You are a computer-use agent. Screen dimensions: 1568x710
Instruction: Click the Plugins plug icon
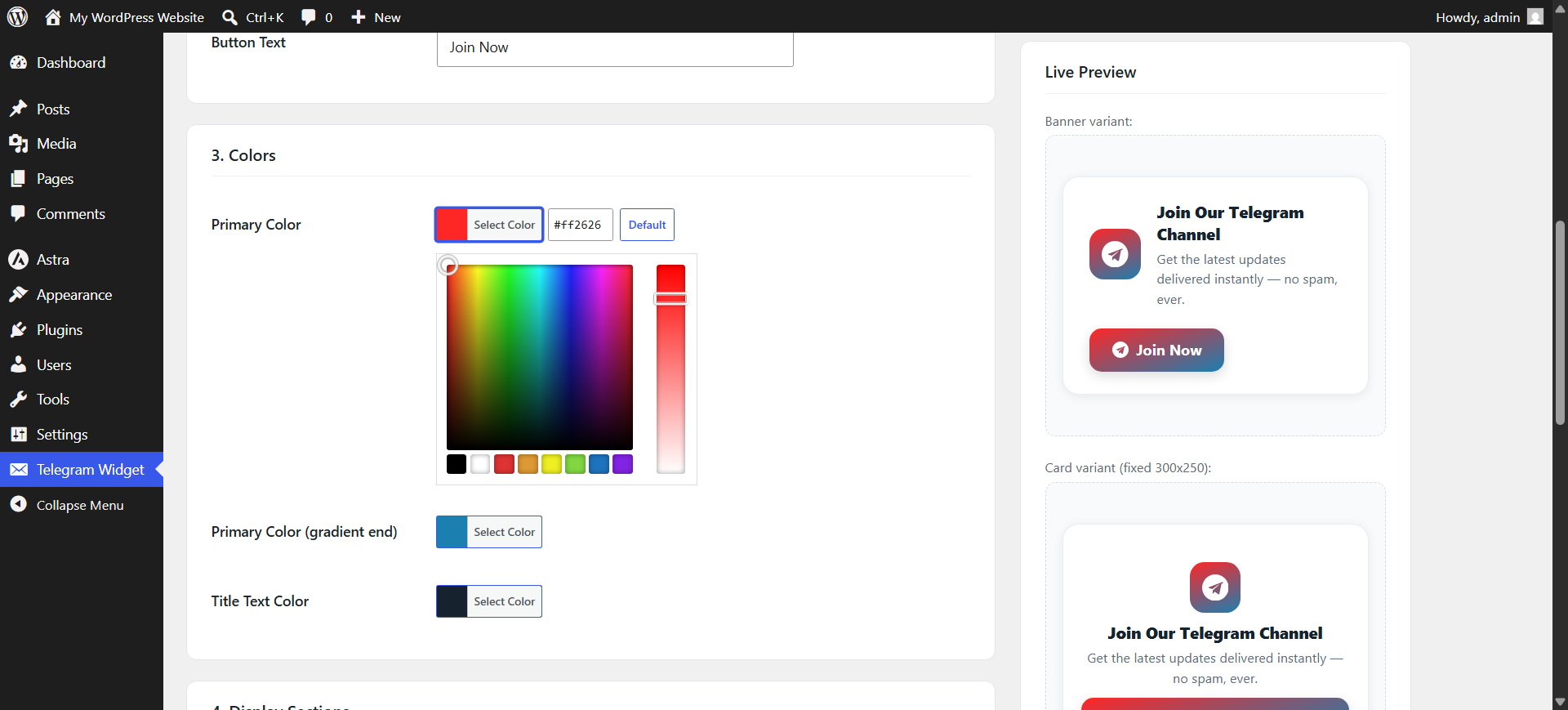tap(19, 330)
